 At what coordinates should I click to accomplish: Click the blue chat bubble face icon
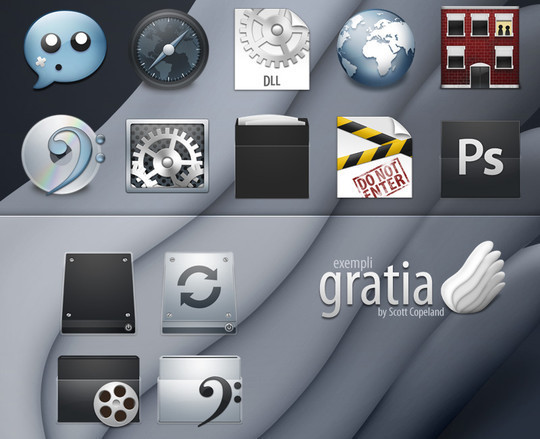tap(64, 50)
